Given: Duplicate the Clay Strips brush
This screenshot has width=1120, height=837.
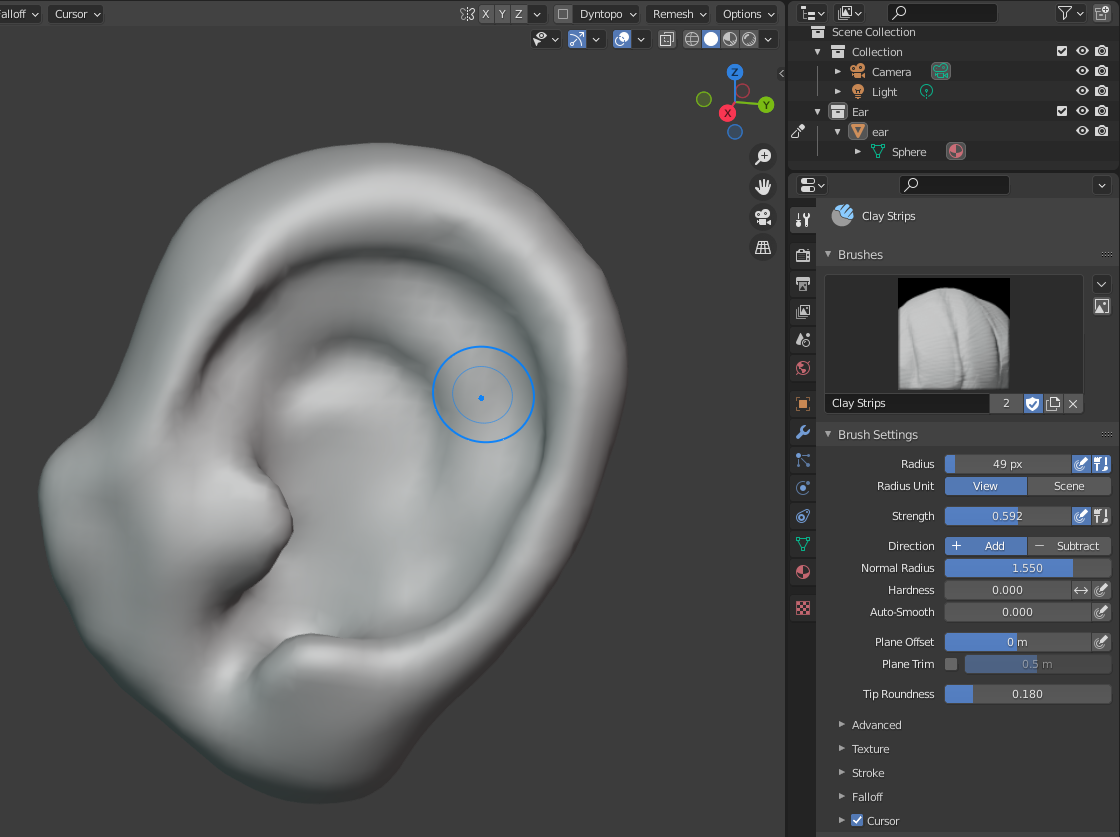Looking at the screenshot, I should (1053, 403).
